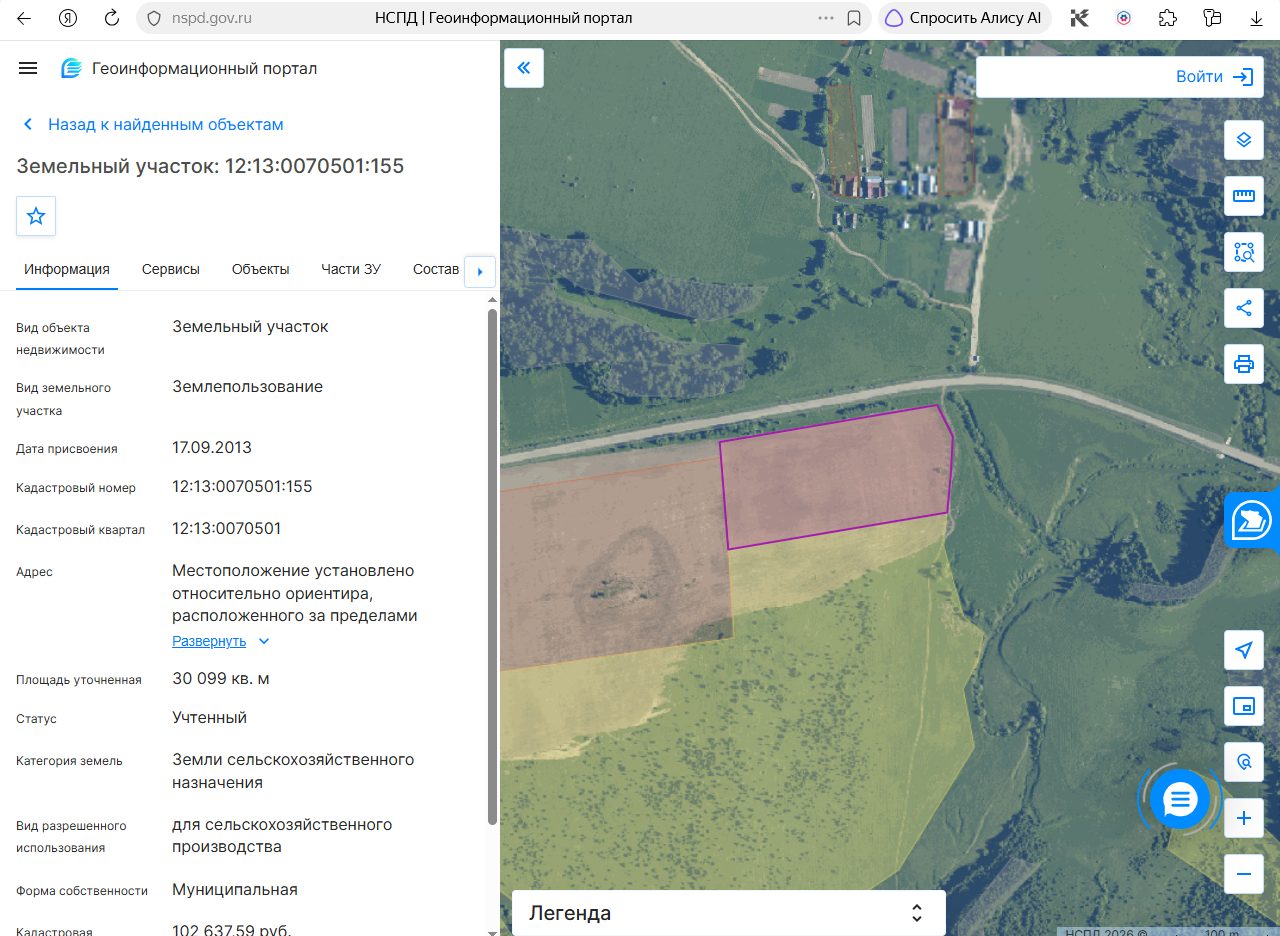The width and height of the screenshot is (1280, 936).
Task: Open the blue map-of-Russia side widget
Action: point(1253,520)
